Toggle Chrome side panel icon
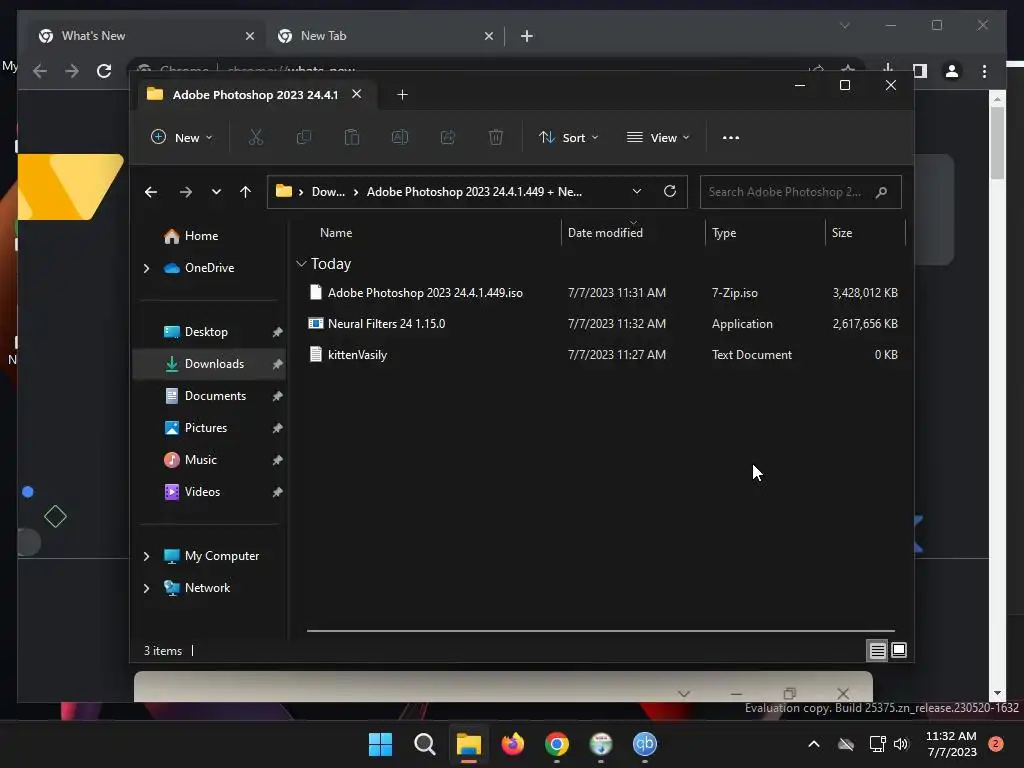 click(x=920, y=71)
